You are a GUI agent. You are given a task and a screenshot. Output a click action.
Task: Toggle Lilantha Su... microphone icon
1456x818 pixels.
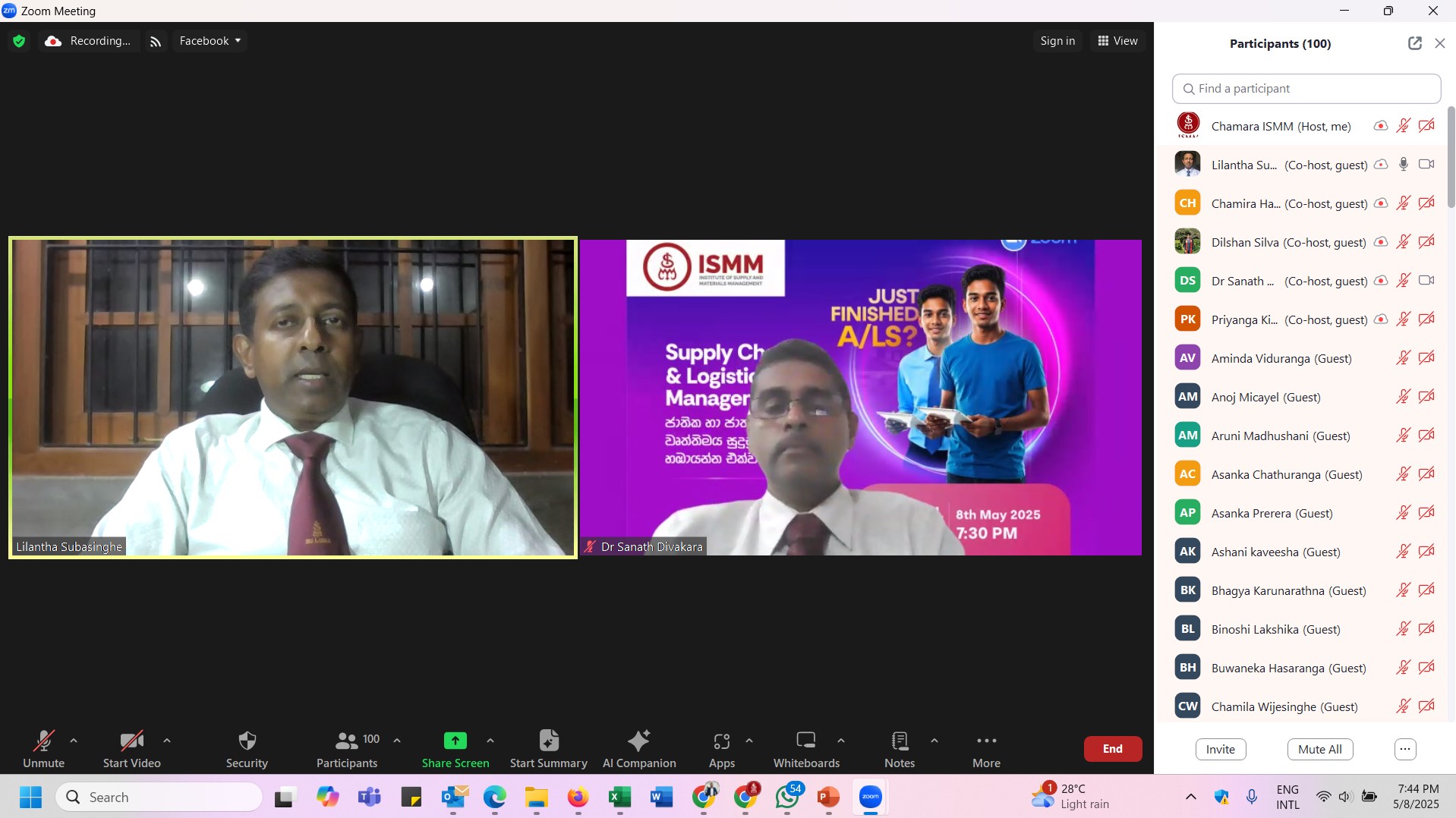[1404, 165]
